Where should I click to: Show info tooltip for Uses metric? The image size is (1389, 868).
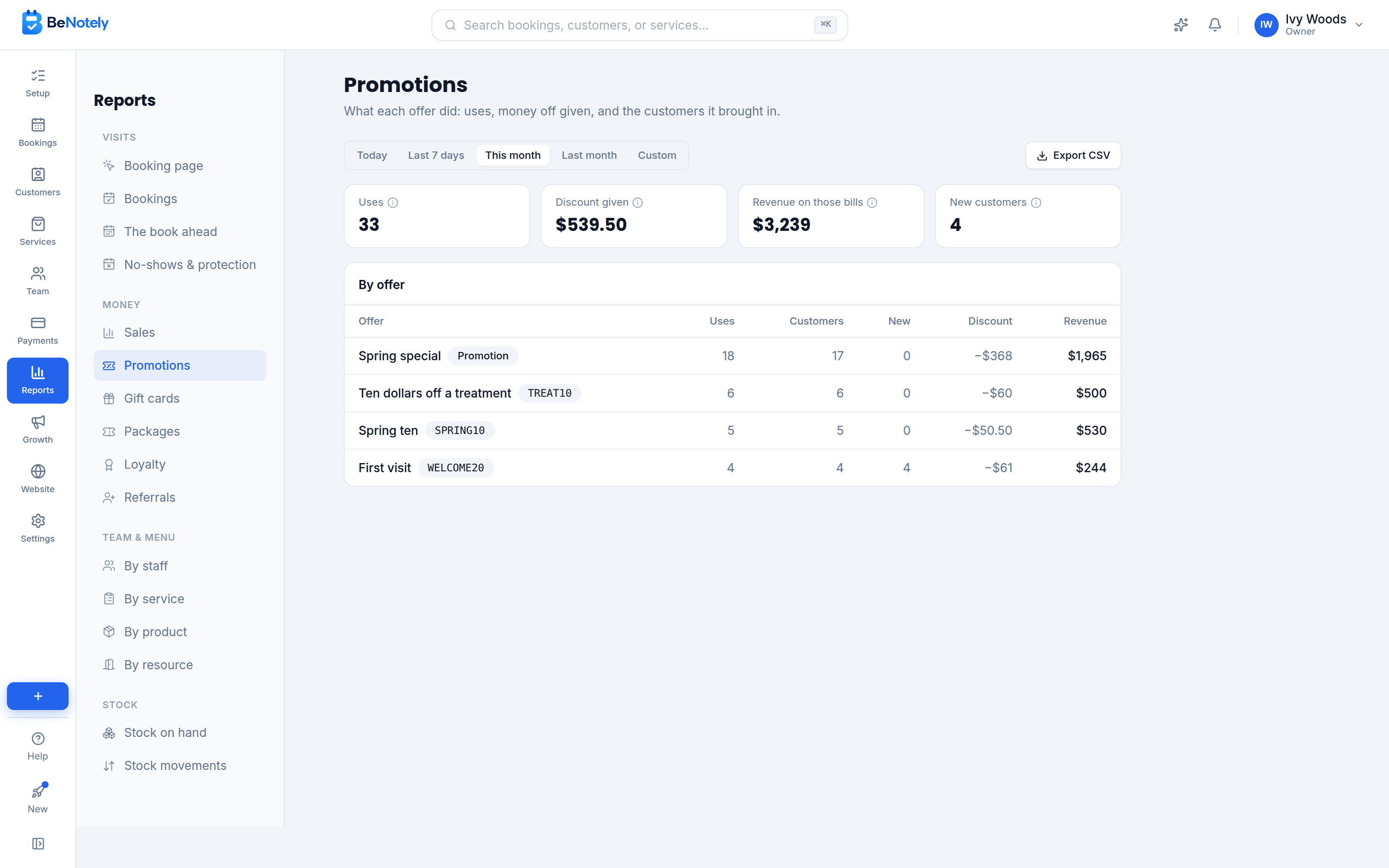coord(392,203)
